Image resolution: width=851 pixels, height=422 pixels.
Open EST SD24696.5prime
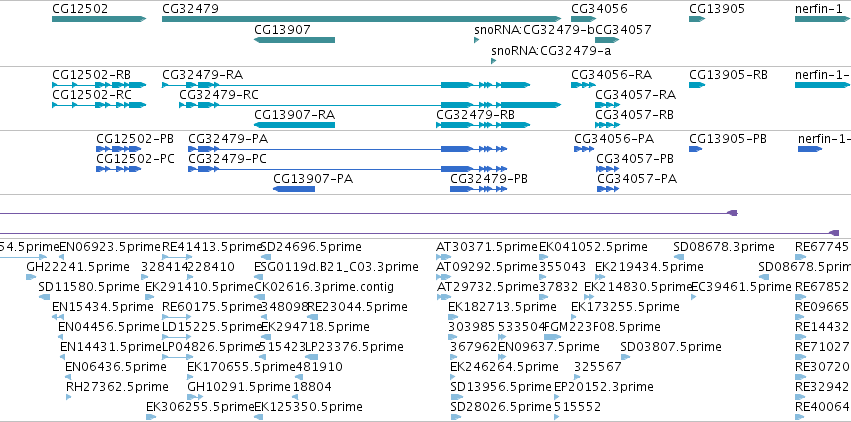click(311, 247)
